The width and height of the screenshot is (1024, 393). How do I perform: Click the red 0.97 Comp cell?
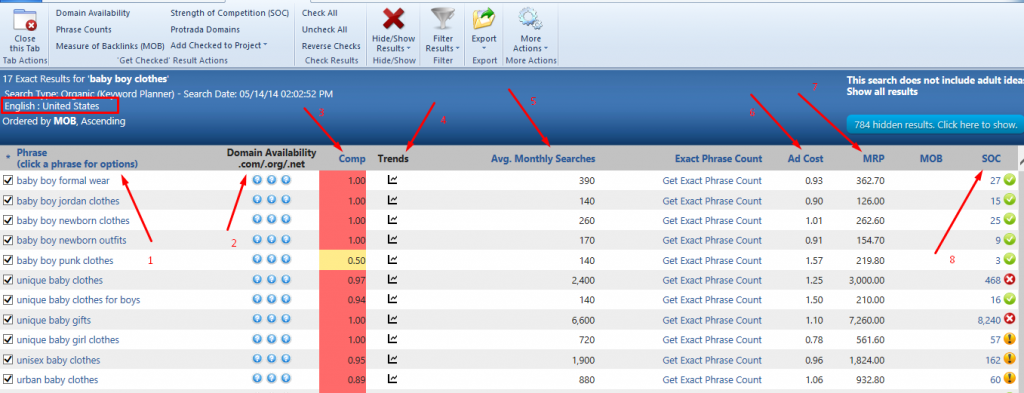(x=344, y=280)
